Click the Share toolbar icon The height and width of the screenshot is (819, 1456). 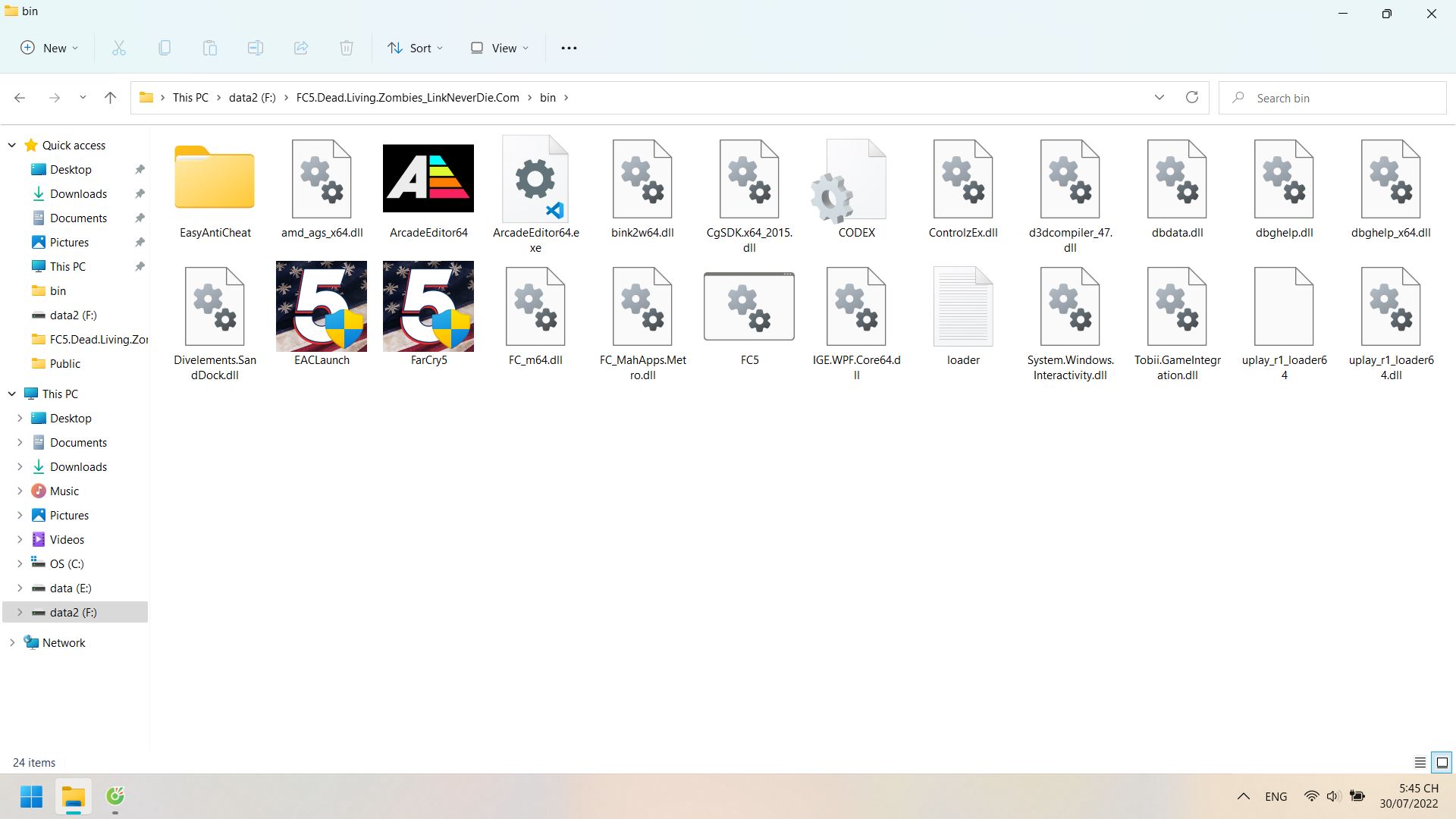click(301, 48)
